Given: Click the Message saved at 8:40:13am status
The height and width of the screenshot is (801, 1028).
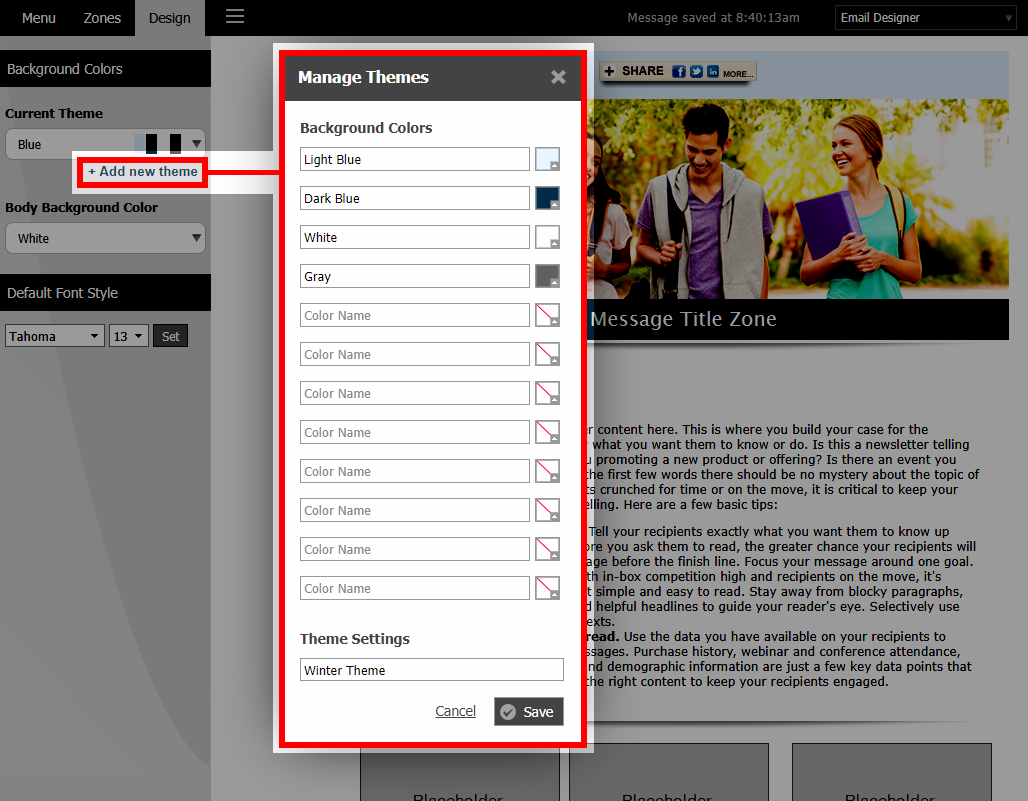Looking at the screenshot, I should pos(713,18).
